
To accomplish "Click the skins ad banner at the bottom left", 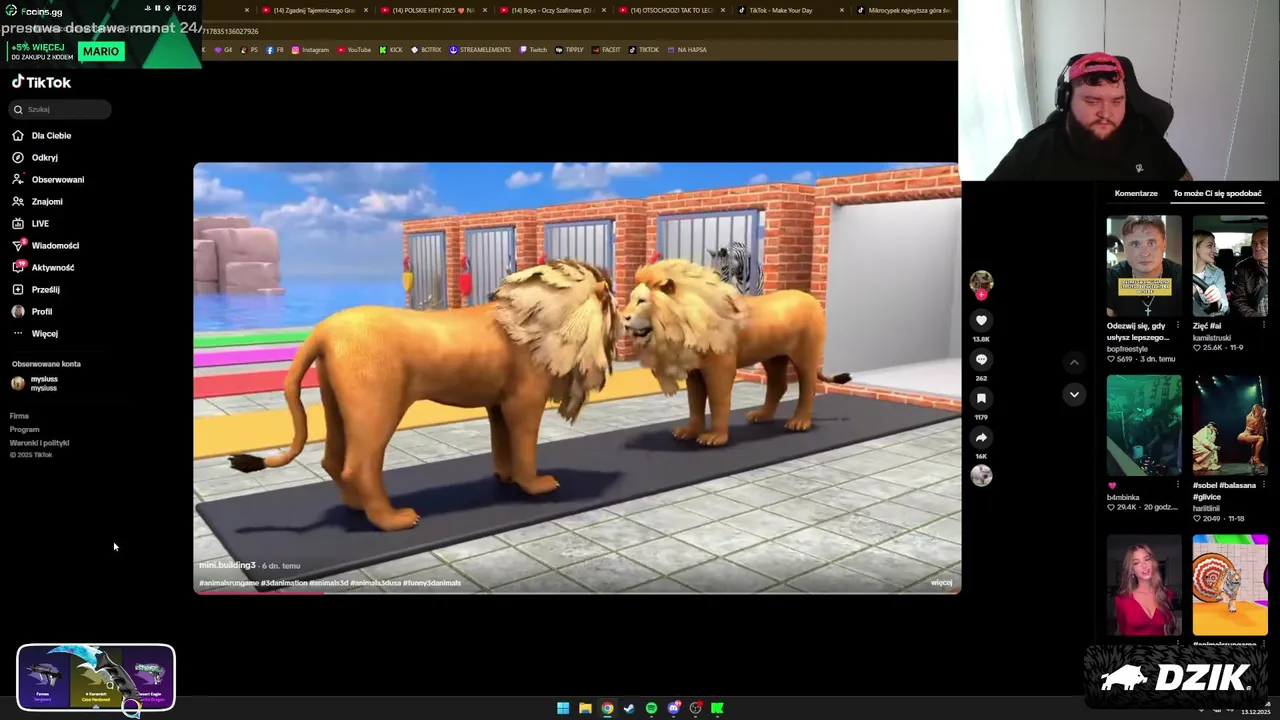I will [x=96, y=677].
